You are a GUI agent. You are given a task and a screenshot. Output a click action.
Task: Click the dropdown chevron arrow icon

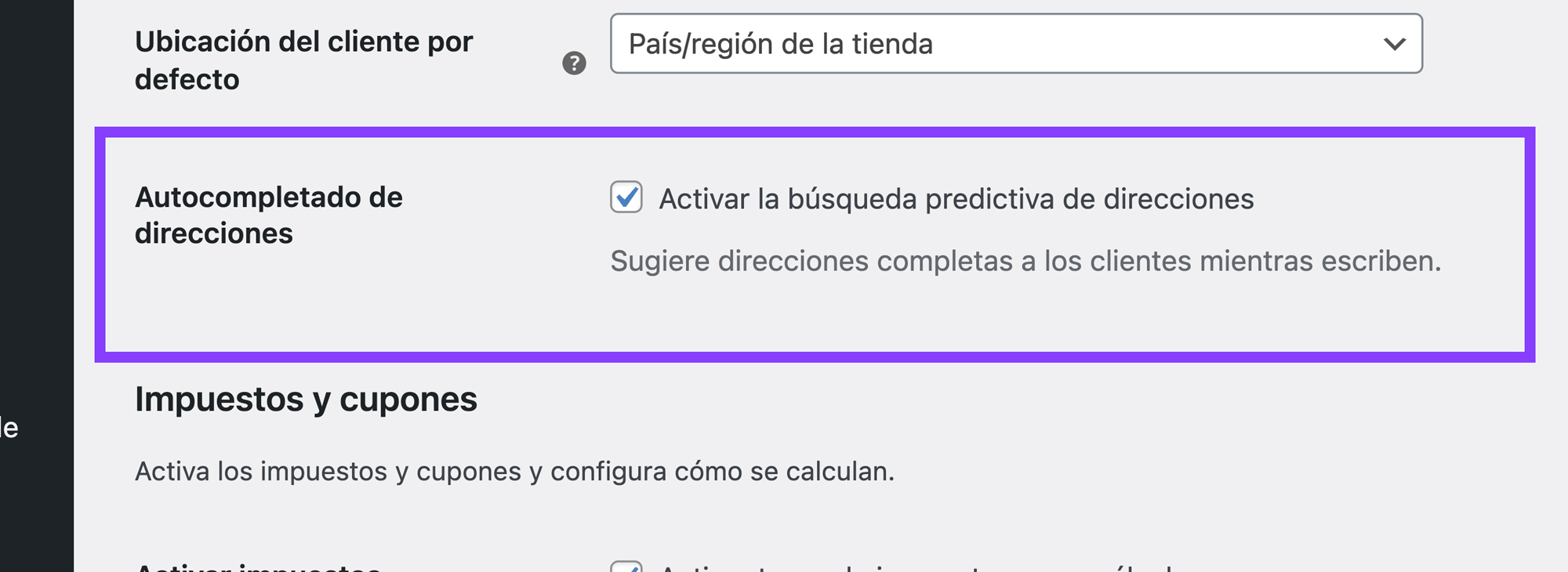pos(1394,44)
